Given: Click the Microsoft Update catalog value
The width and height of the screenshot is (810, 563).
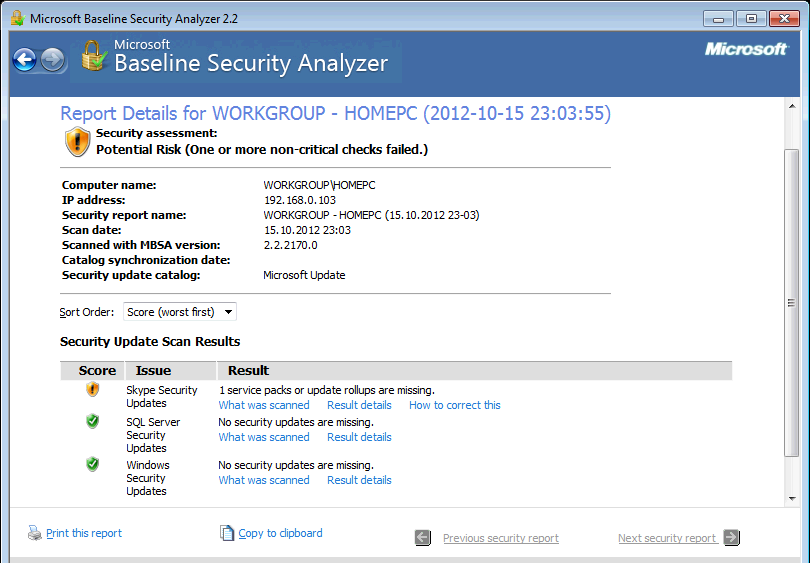Looking at the screenshot, I should (304, 275).
